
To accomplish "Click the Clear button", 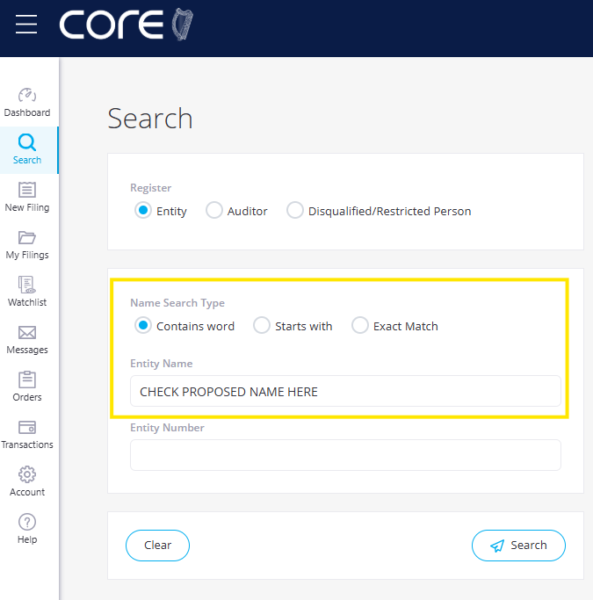I will click(158, 545).
